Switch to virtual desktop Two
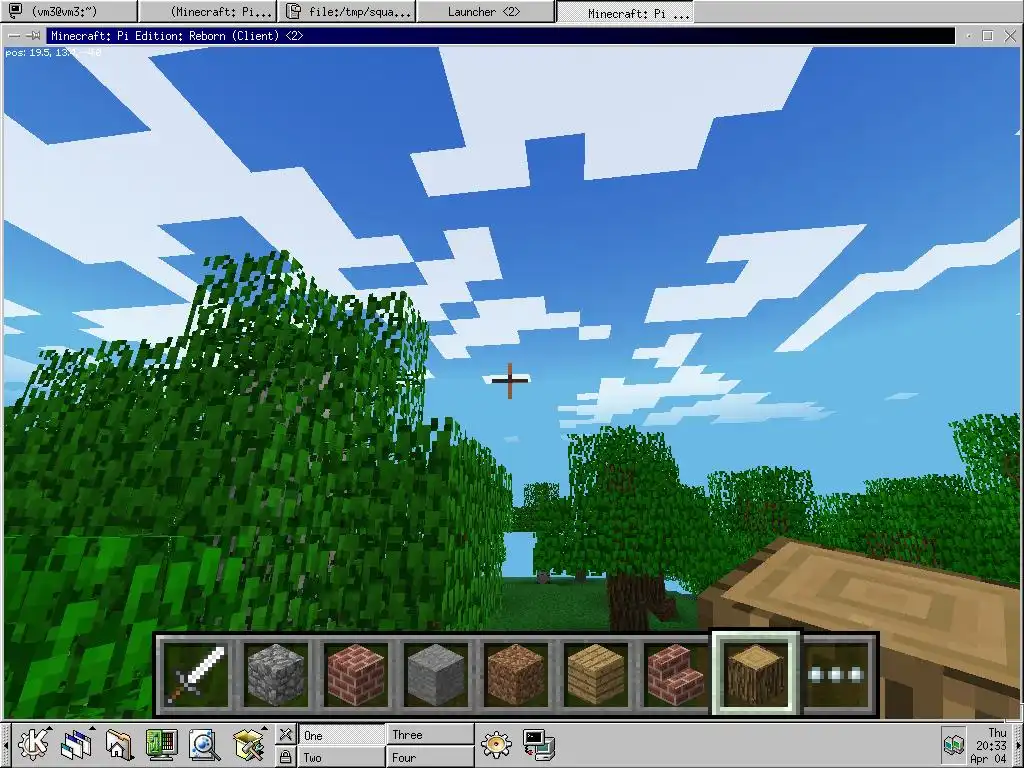Viewport: 1024px width, 768px height. point(341,757)
